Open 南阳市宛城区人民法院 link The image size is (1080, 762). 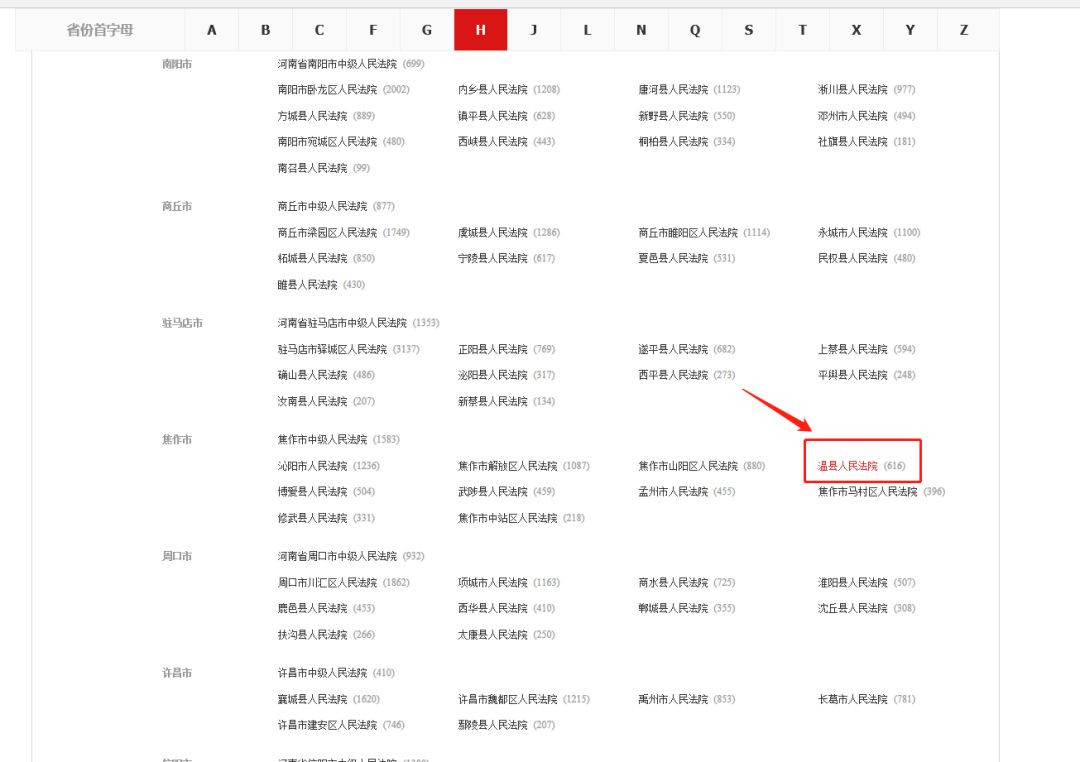pyautogui.click(x=327, y=141)
